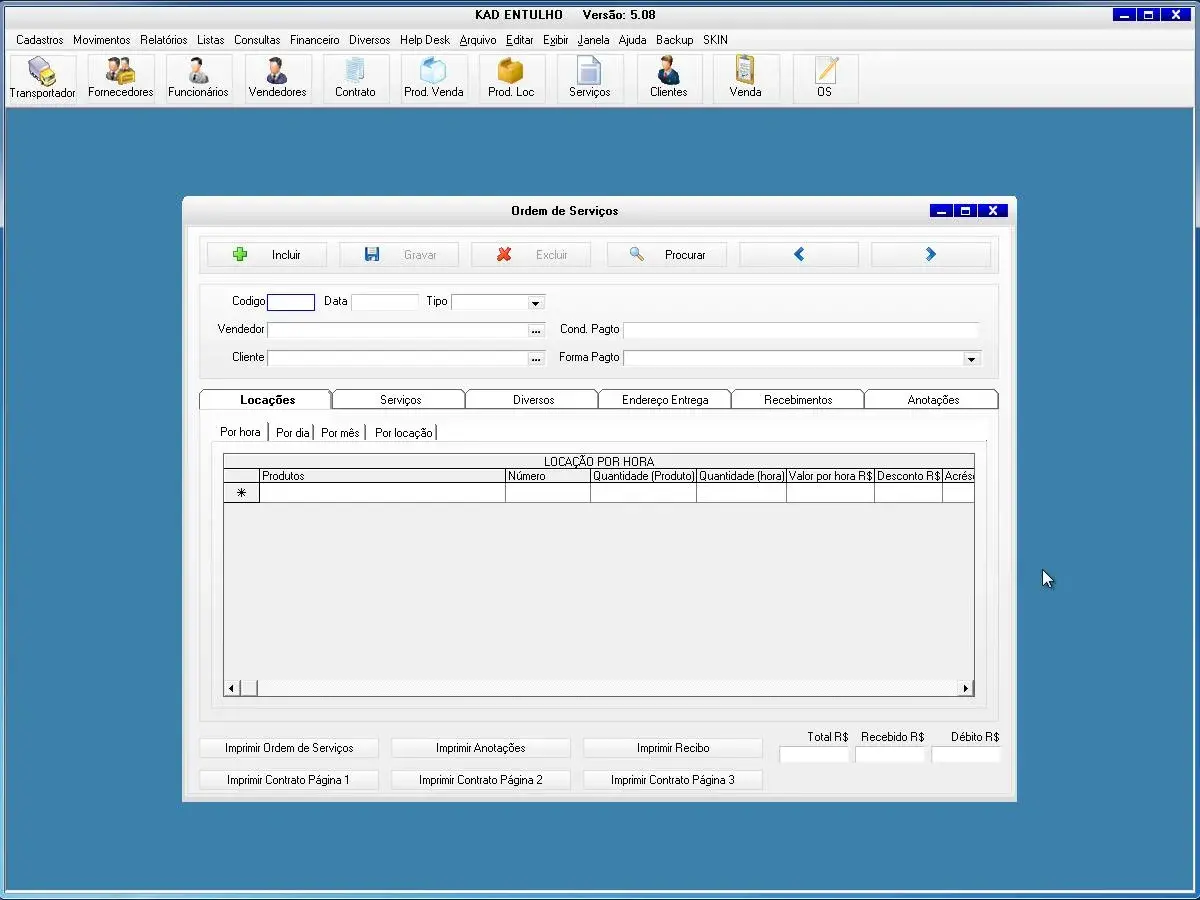Expand the Tipo dropdown
Screen dimensions: 1200x900
[535, 303]
